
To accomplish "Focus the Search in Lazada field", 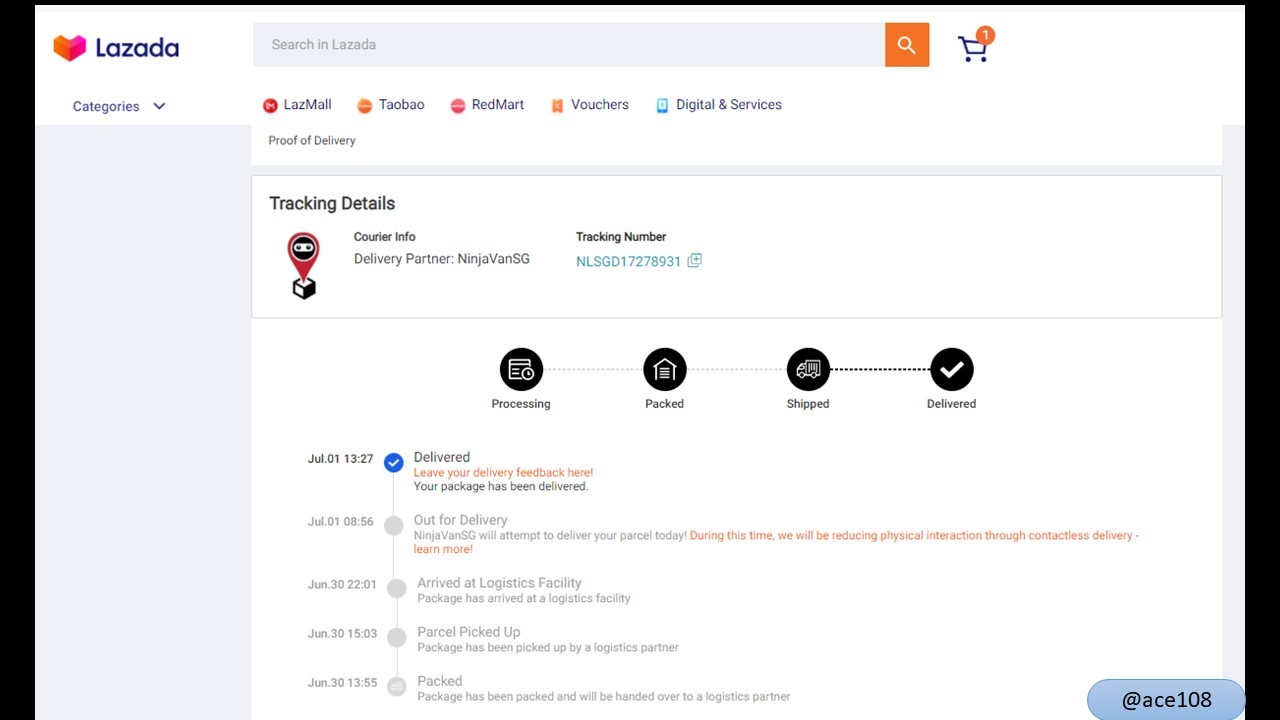I will pyautogui.click(x=569, y=45).
